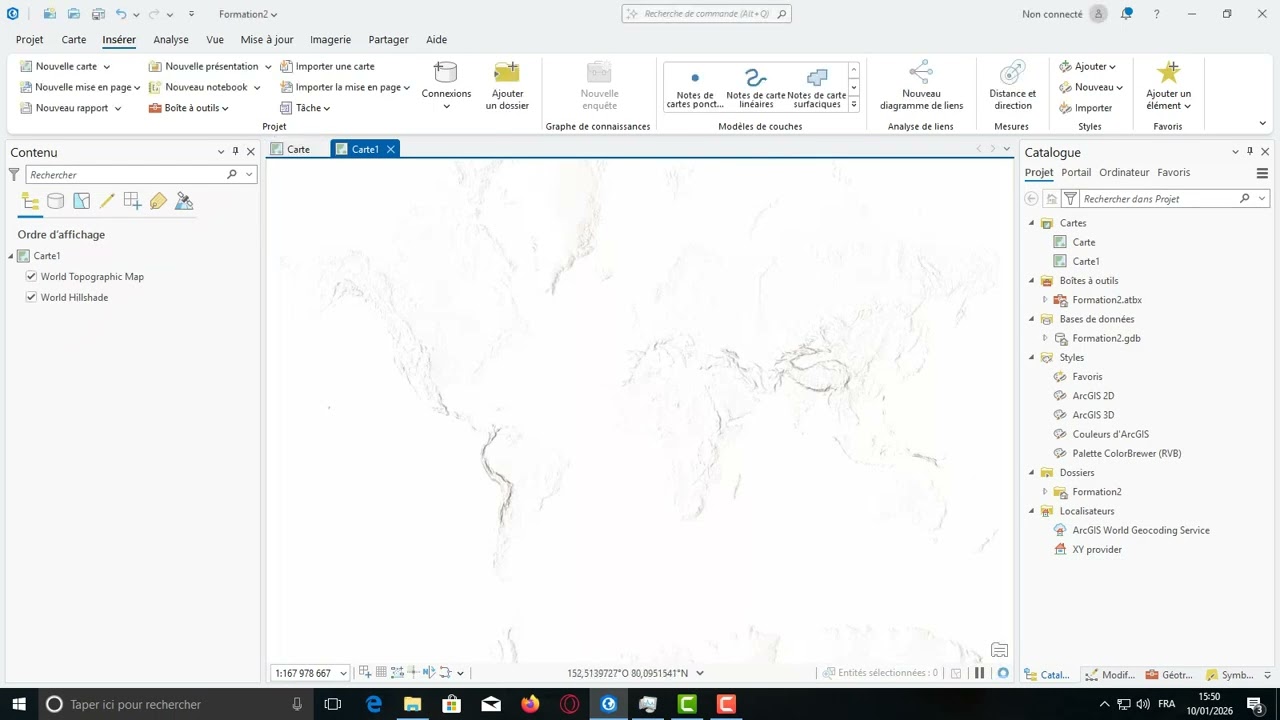Image resolution: width=1280 pixels, height=720 pixels.
Task: Collapse Carte1 in Contenu tree
Action: click(11, 256)
